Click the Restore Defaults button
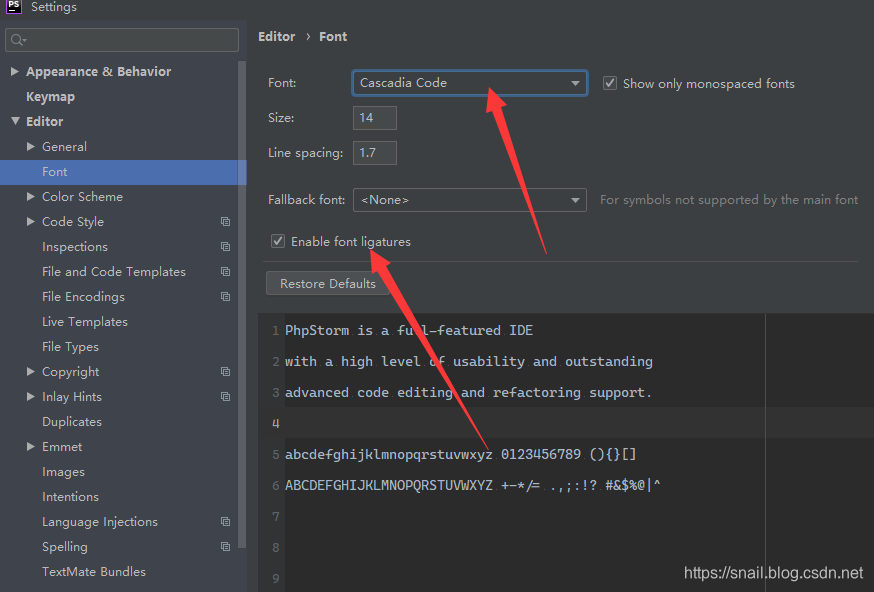Viewport: 874px width, 592px height. 327,283
